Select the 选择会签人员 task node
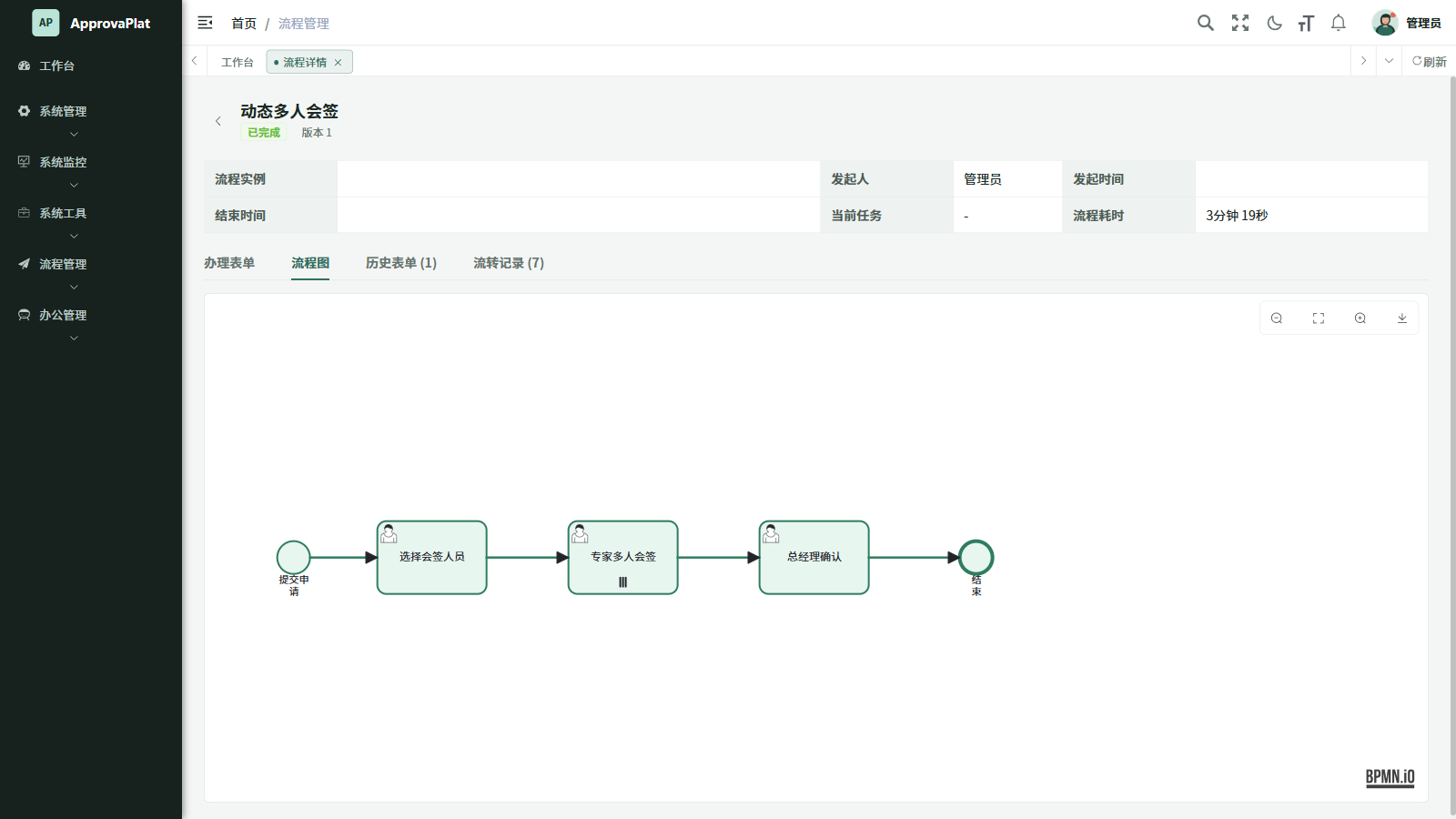Viewport: 1456px width, 819px height. pyautogui.click(x=432, y=558)
